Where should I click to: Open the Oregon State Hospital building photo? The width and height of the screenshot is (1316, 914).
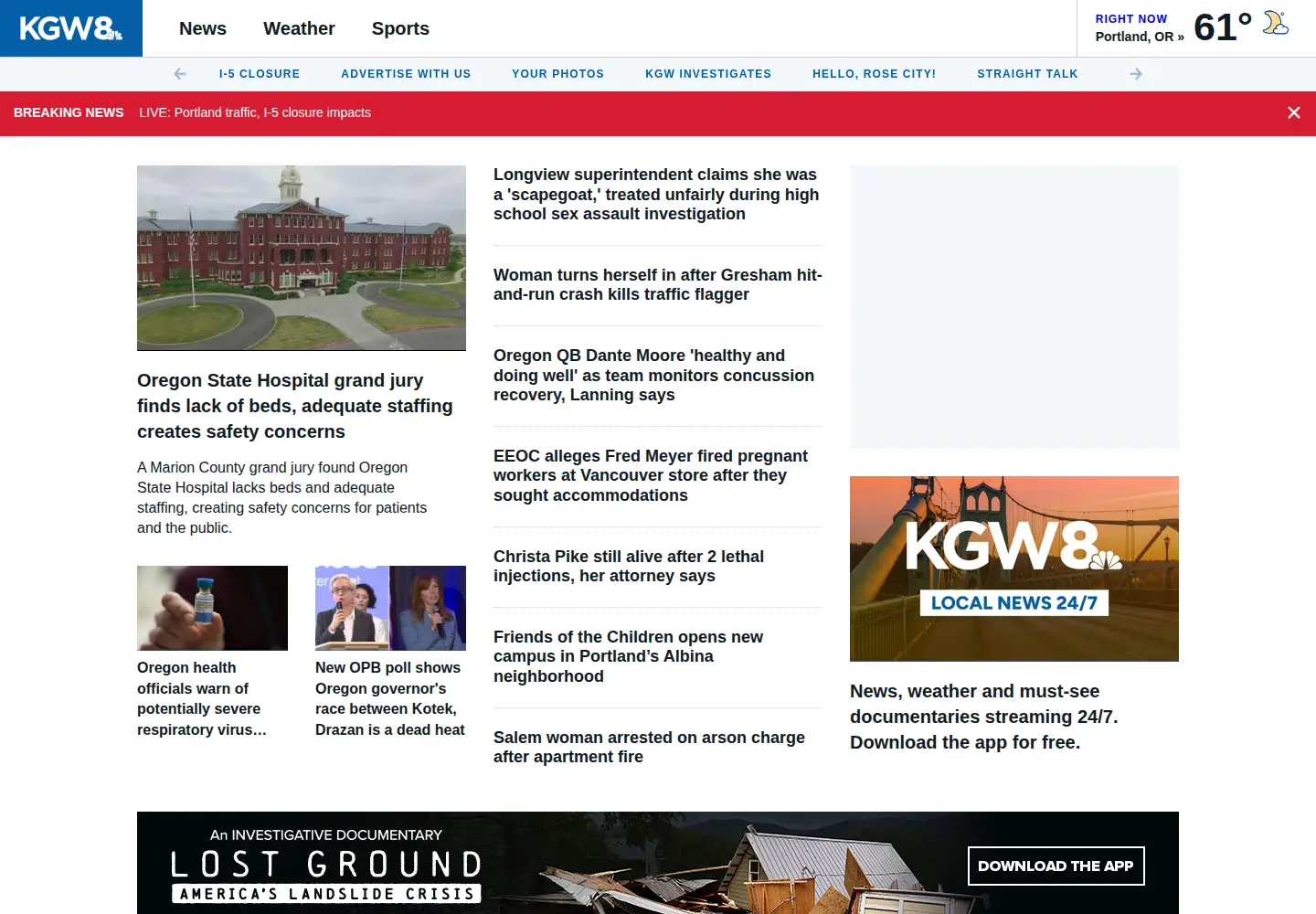[x=302, y=258]
